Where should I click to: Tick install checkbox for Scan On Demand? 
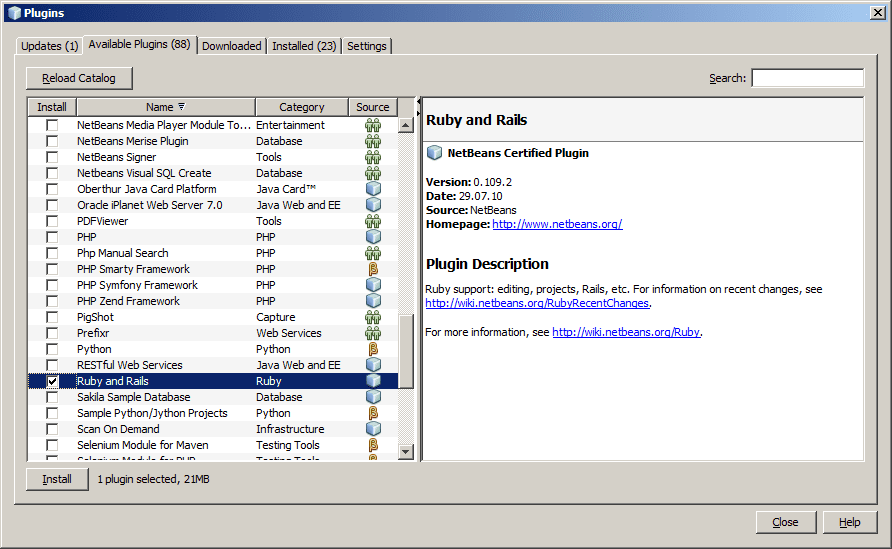[x=52, y=429]
